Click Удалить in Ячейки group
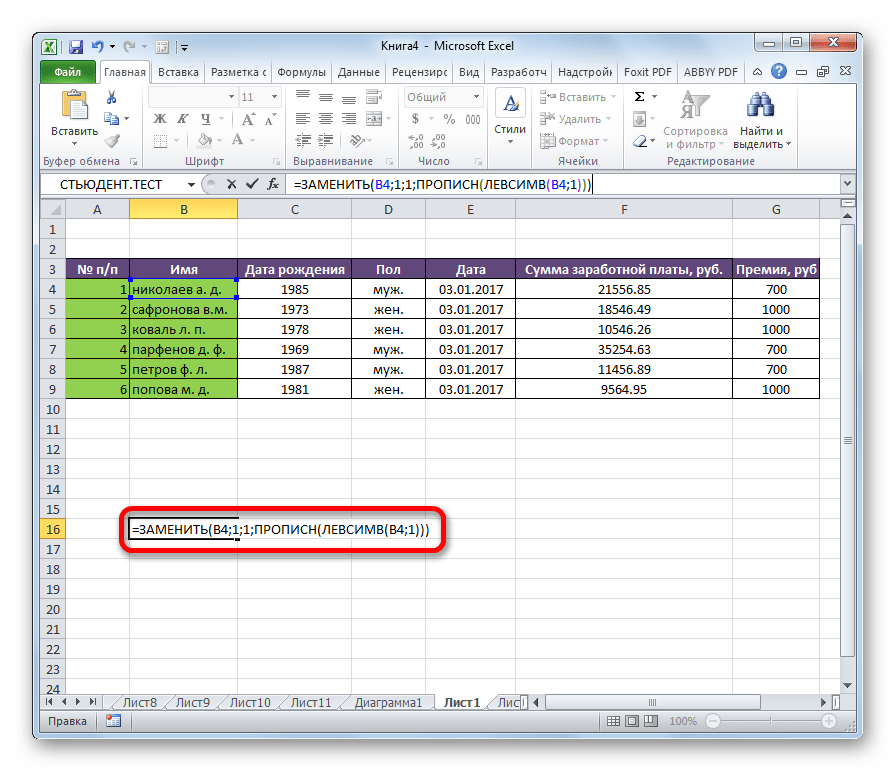896x772 pixels. pos(575,119)
